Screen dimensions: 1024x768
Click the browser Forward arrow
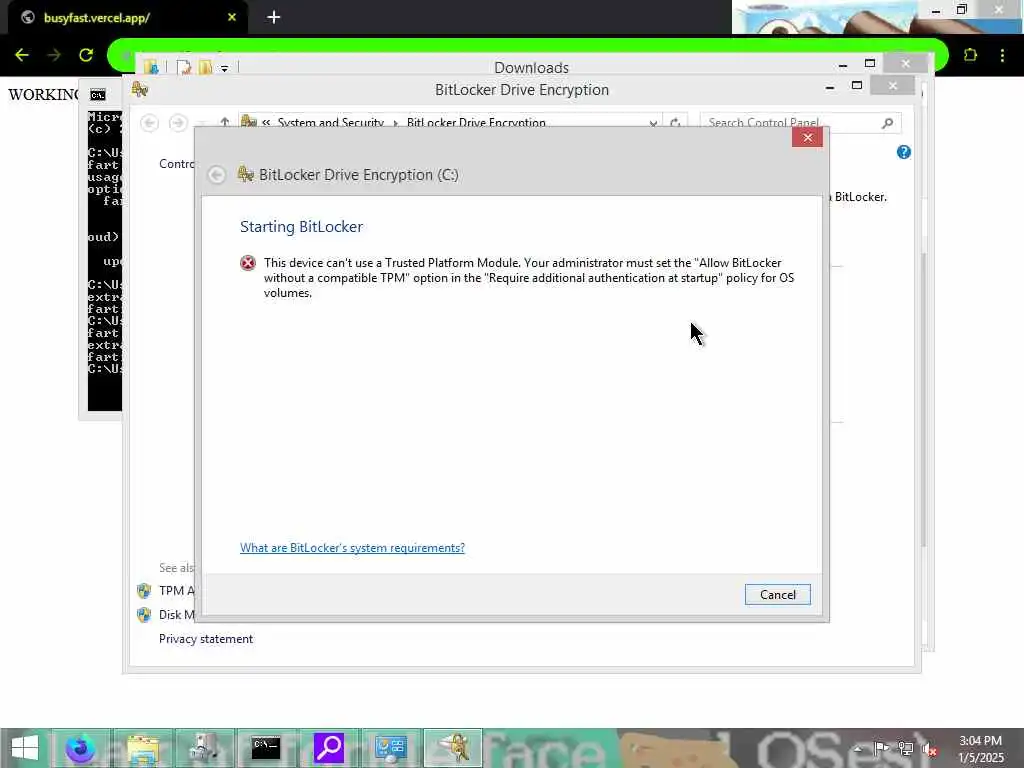click(x=54, y=55)
